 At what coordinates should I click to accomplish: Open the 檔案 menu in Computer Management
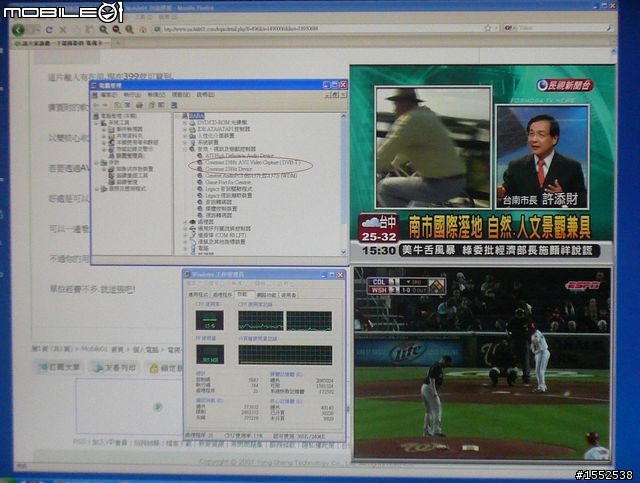point(109,95)
